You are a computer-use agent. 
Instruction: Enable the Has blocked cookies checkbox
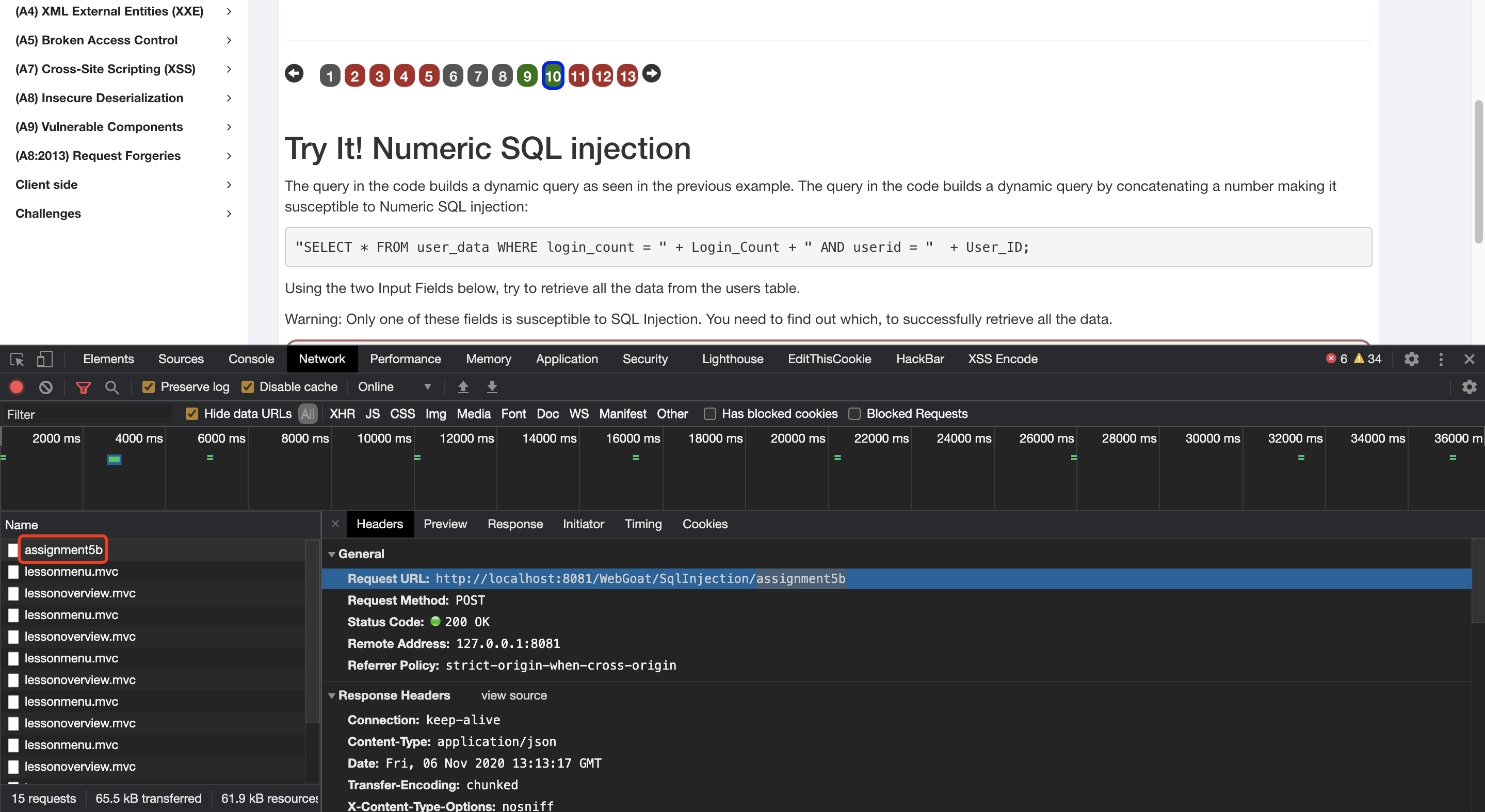[x=709, y=414]
